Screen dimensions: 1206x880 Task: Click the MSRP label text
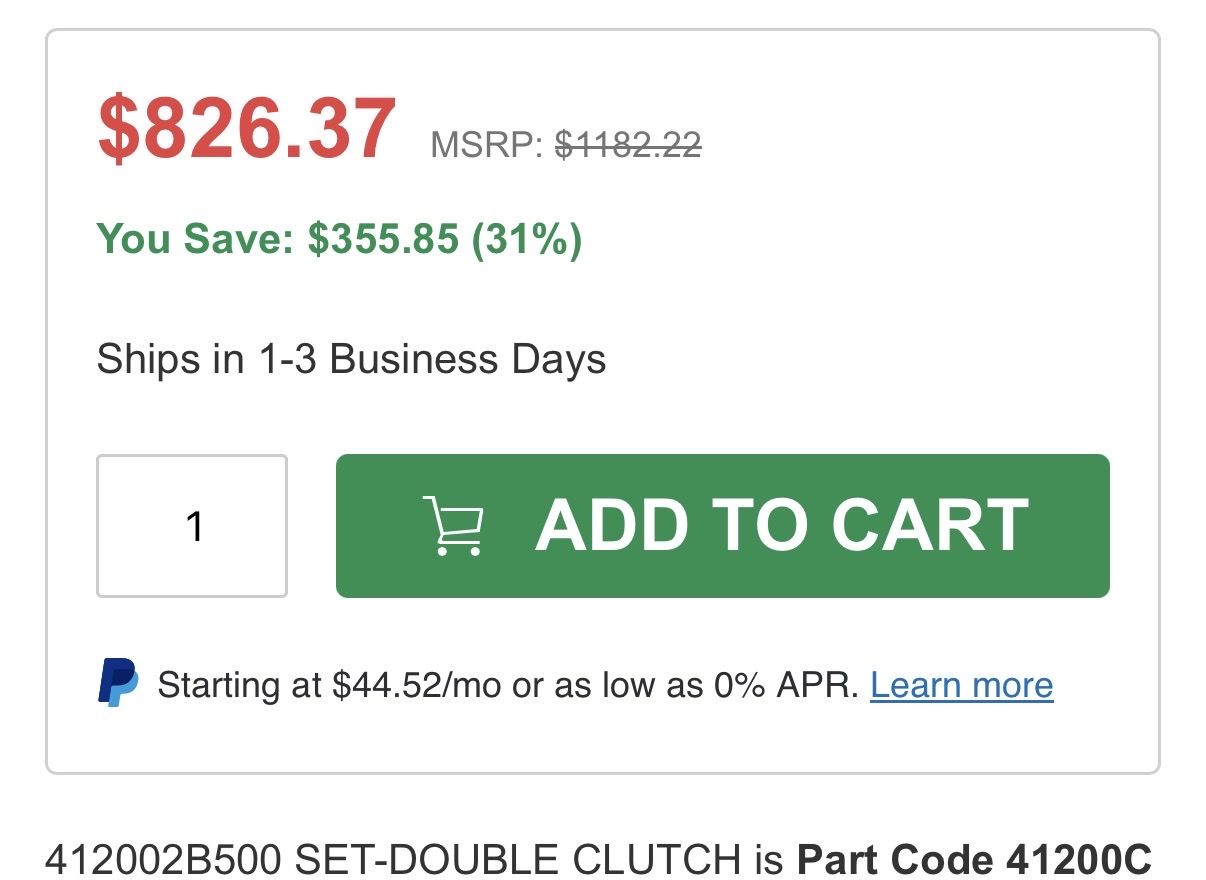coord(486,146)
